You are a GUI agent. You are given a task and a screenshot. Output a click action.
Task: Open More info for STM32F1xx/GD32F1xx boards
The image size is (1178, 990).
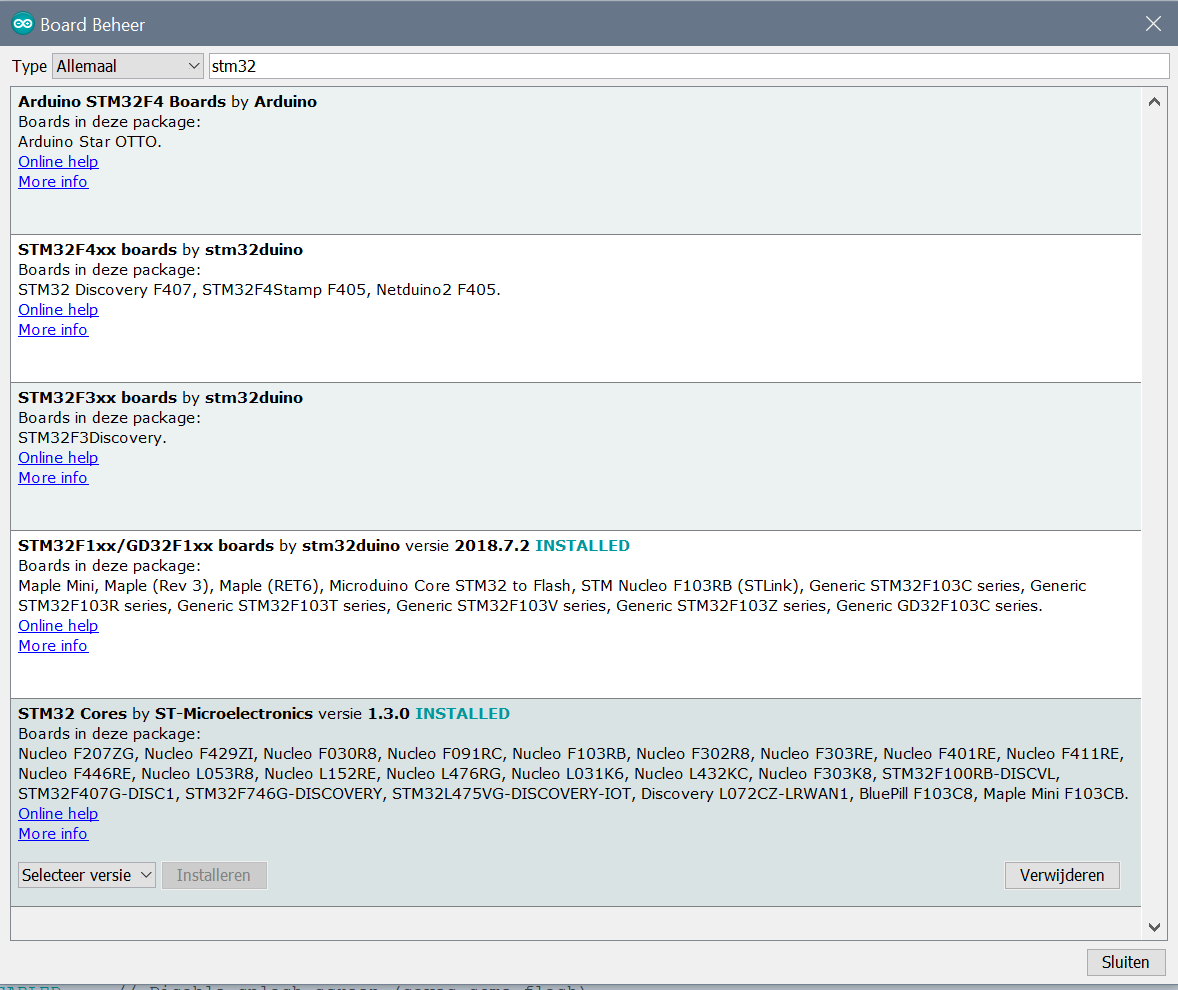pos(53,646)
